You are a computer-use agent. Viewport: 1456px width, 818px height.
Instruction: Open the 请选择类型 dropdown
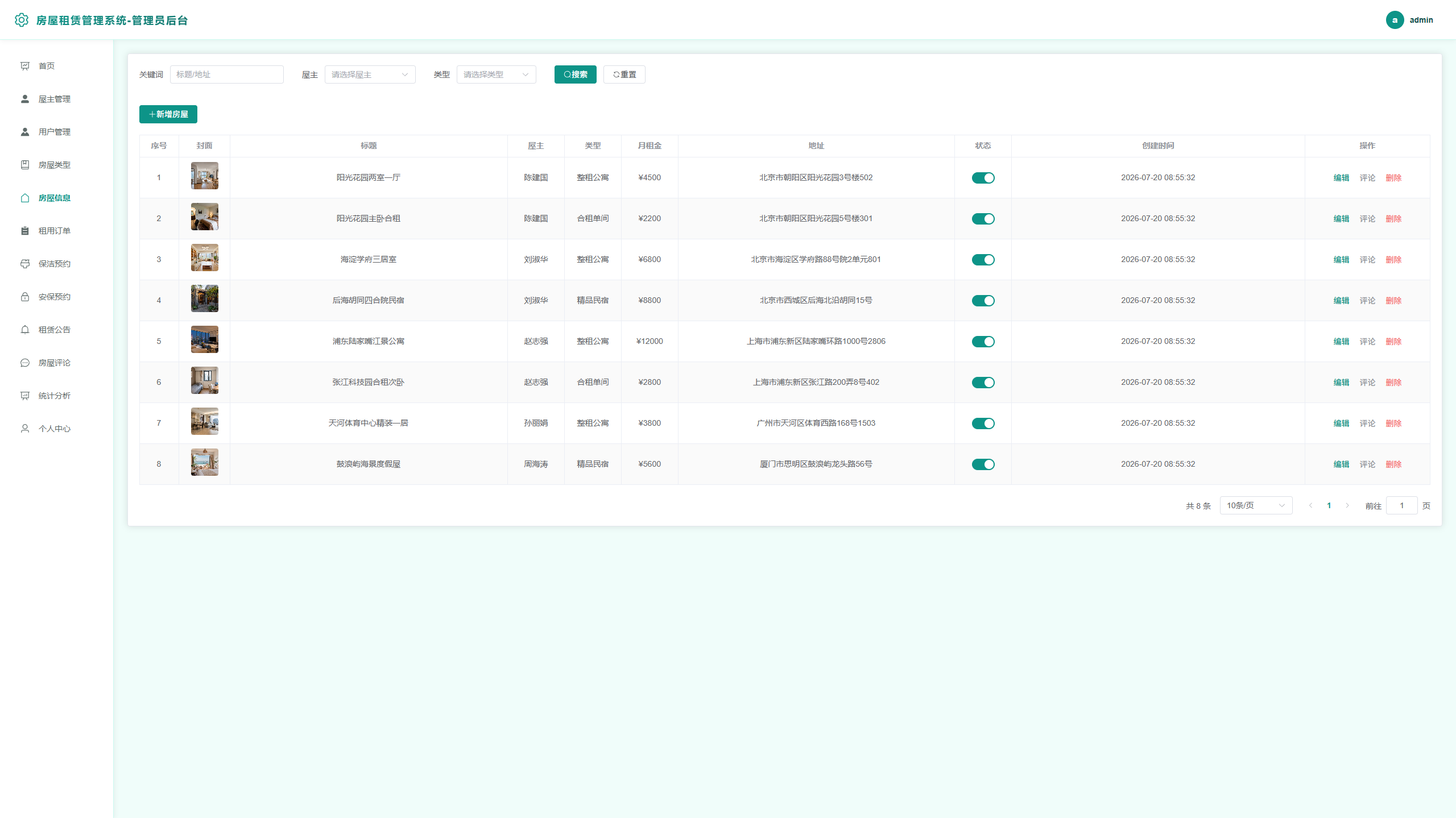point(496,74)
